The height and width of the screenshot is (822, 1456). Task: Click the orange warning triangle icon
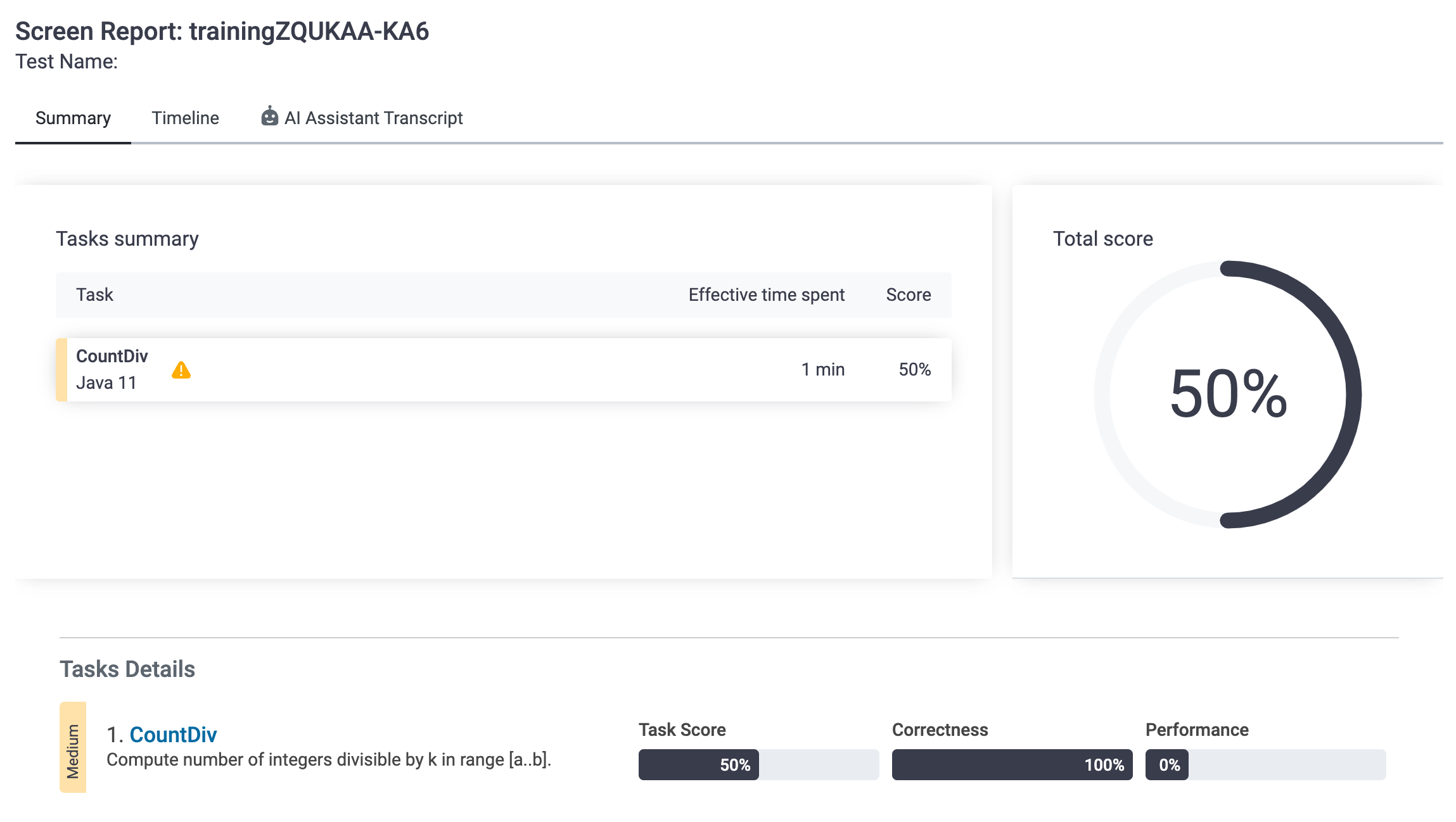click(x=181, y=370)
